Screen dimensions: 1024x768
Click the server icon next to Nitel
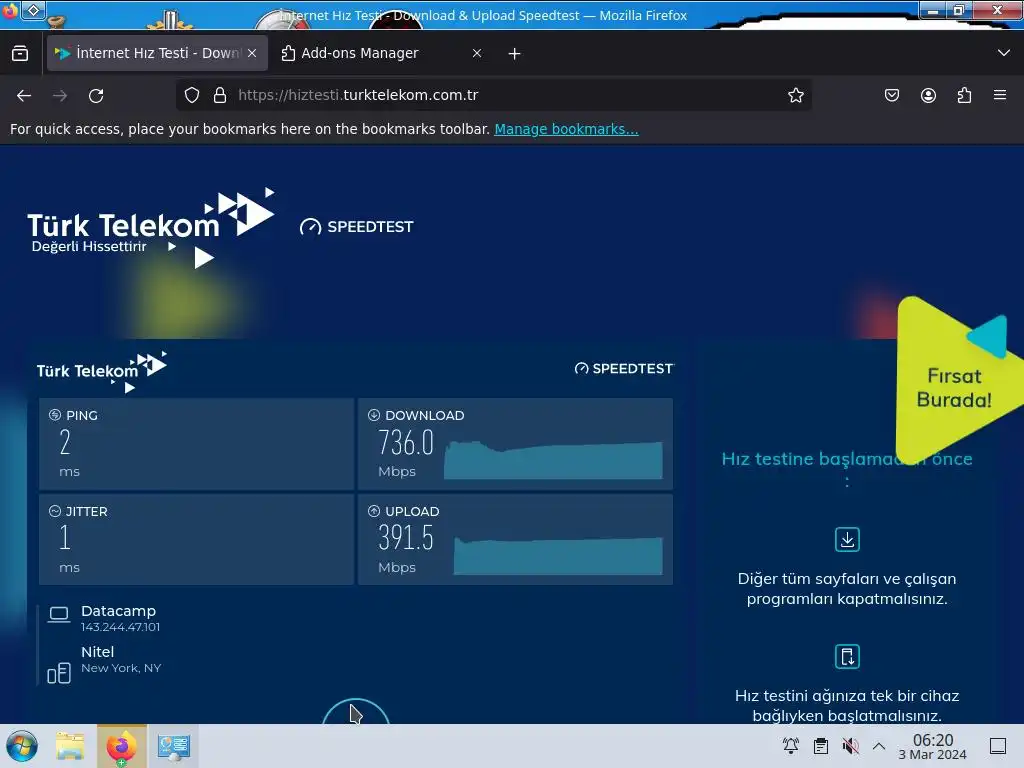pyautogui.click(x=59, y=673)
